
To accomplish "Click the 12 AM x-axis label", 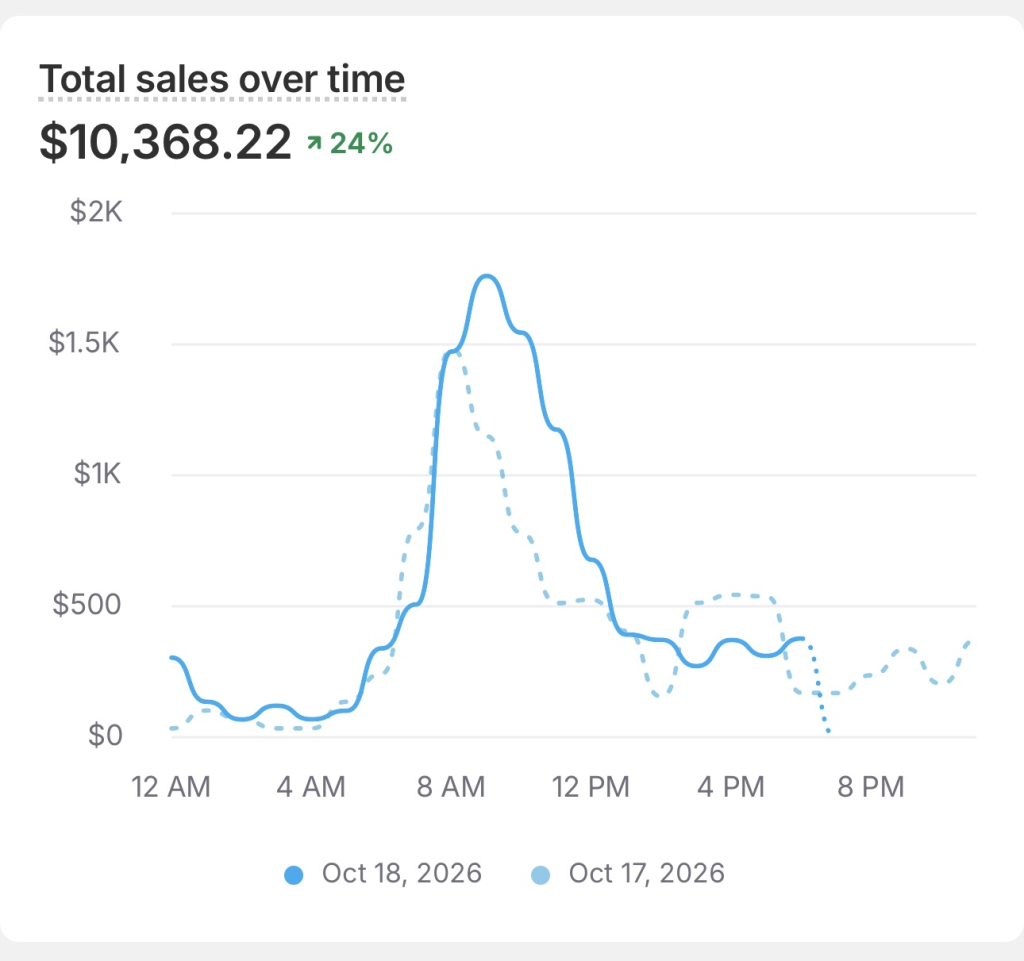I will (x=171, y=787).
